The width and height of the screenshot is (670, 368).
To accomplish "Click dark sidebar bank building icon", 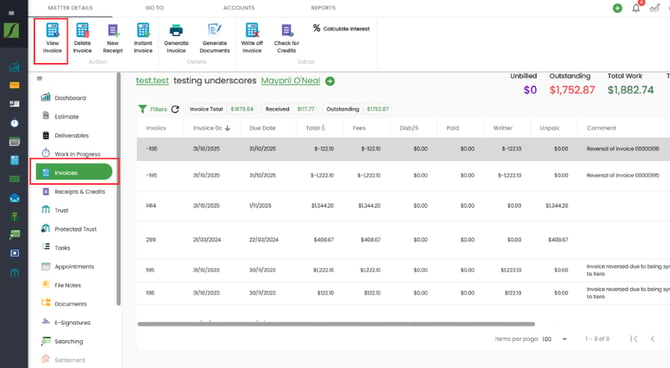I will tap(14, 272).
